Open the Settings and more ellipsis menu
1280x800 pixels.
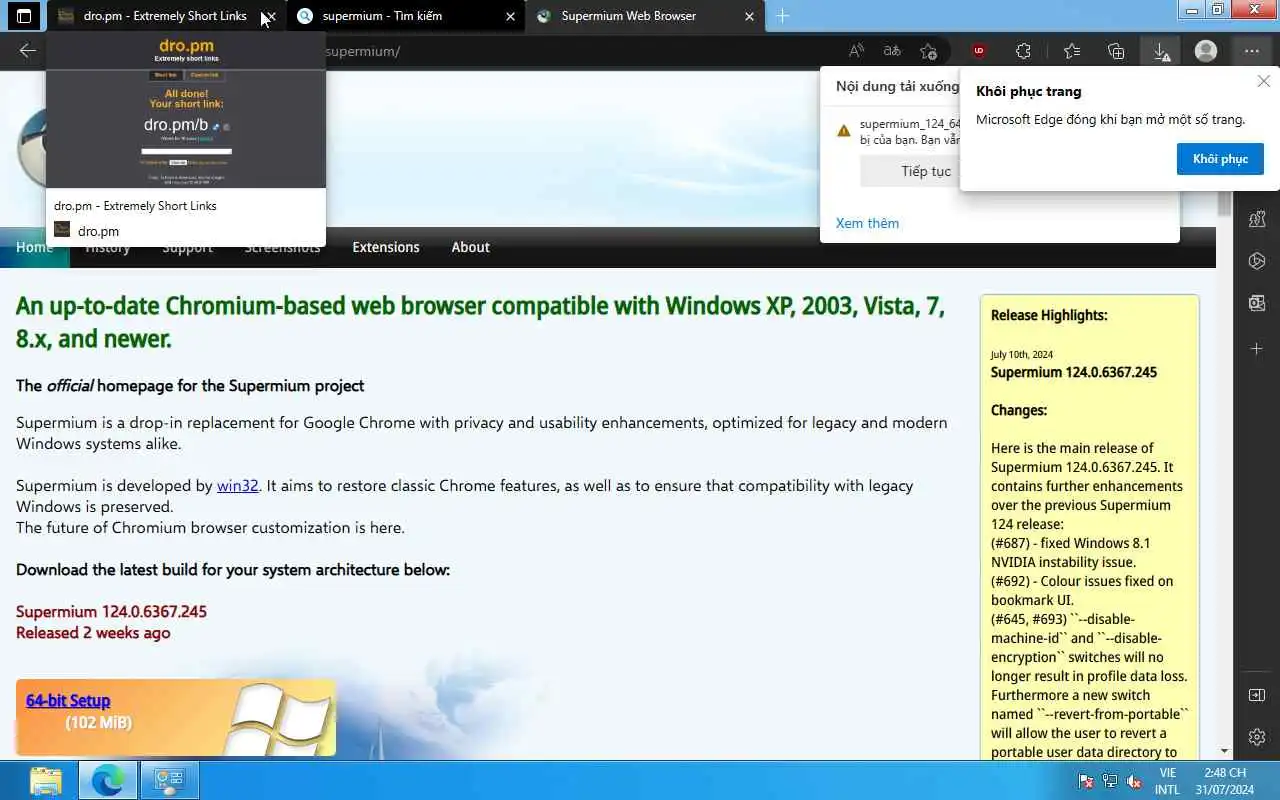pos(1252,51)
